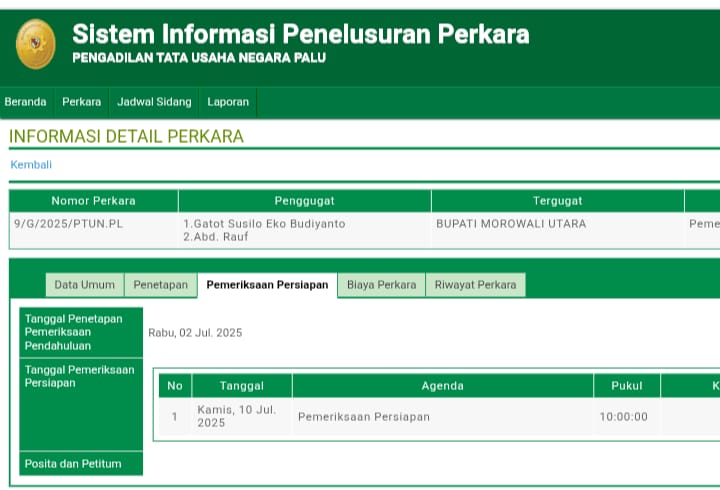Click the court emblem logo
Viewport: 720px width, 490px height.
(x=36, y=44)
